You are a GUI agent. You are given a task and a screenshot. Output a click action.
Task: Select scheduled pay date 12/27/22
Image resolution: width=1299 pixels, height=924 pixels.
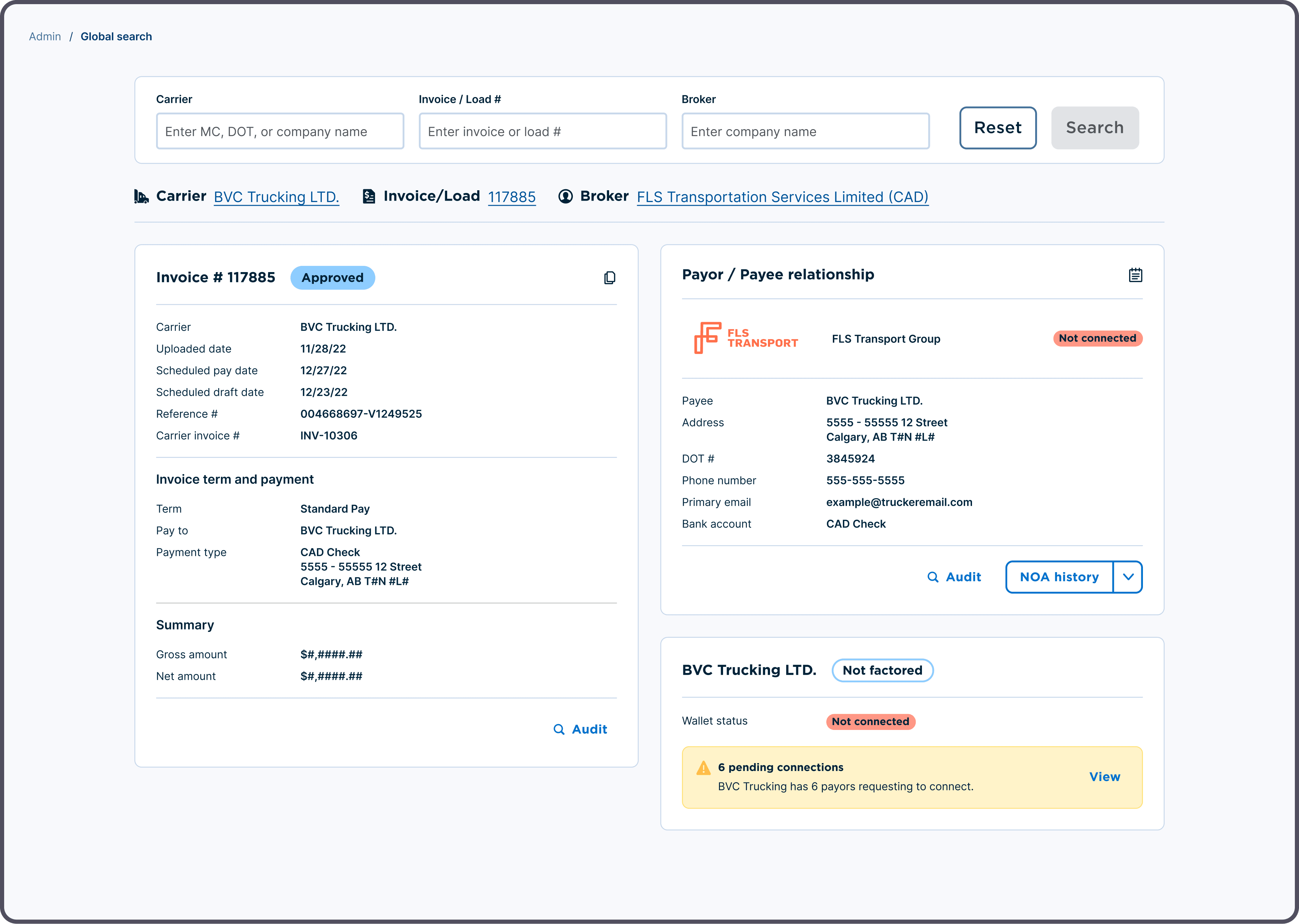click(324, 371)
